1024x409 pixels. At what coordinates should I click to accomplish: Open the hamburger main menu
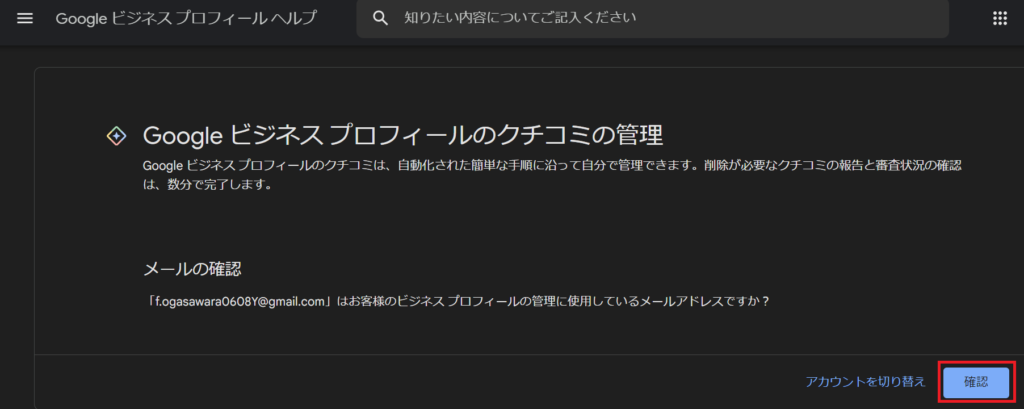point(25,19)
